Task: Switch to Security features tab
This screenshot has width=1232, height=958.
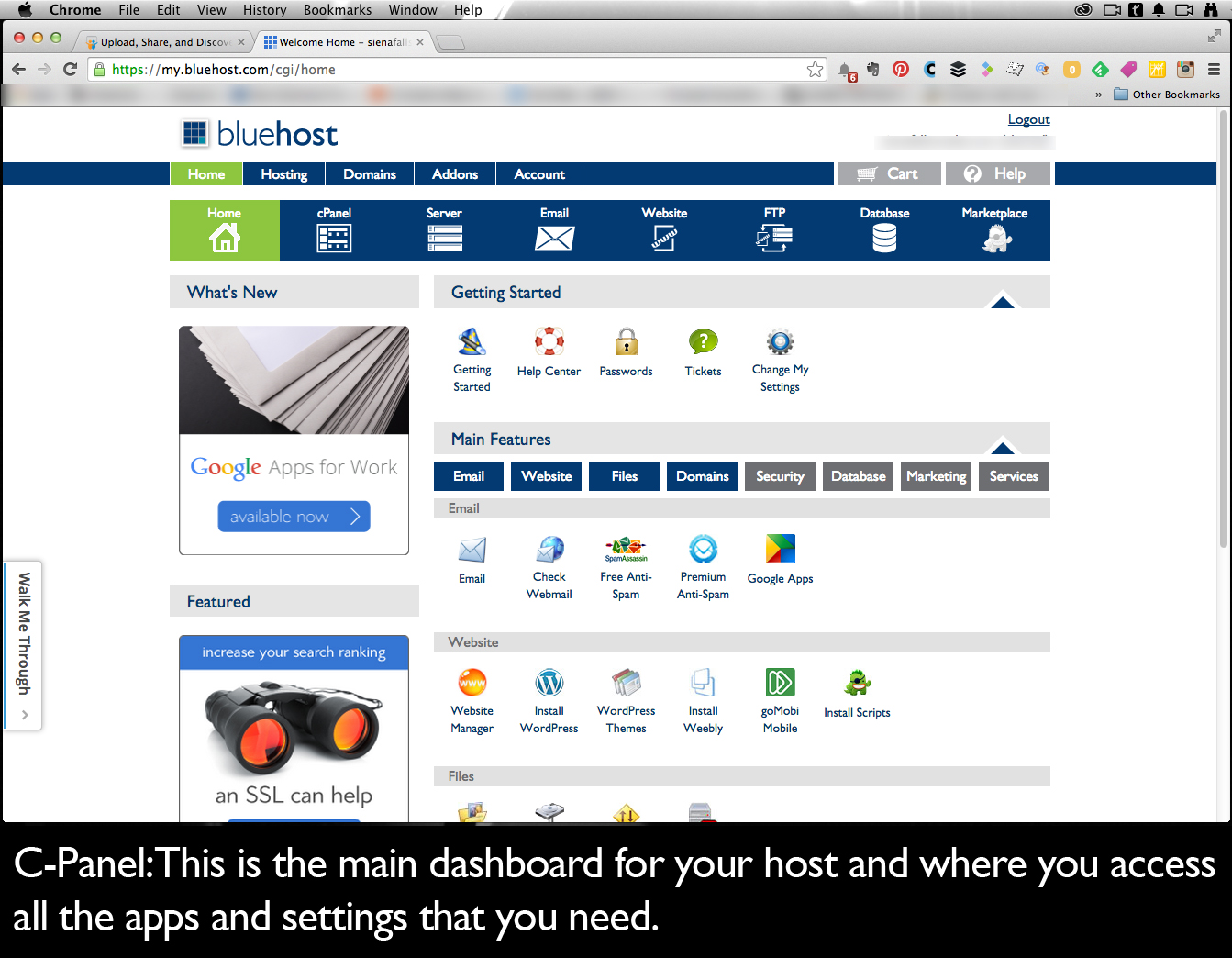Action: coord(780,476)
